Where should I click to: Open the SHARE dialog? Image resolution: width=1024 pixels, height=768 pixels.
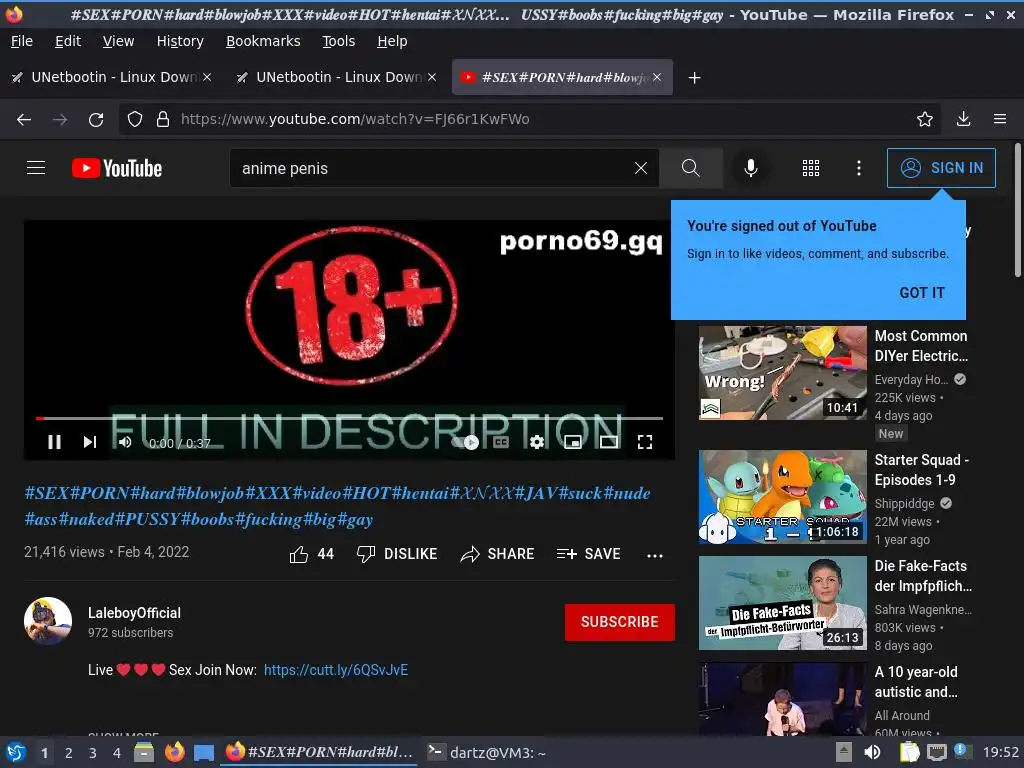(x=497, y=554)
